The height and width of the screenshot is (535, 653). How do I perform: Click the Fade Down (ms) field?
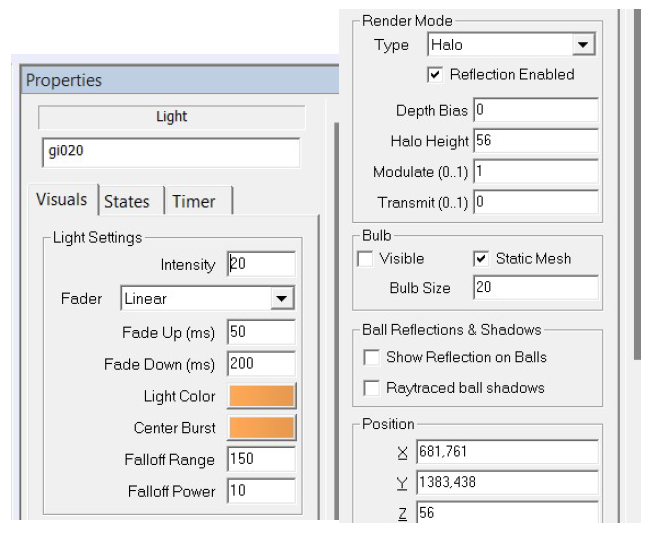click(262, 363)
